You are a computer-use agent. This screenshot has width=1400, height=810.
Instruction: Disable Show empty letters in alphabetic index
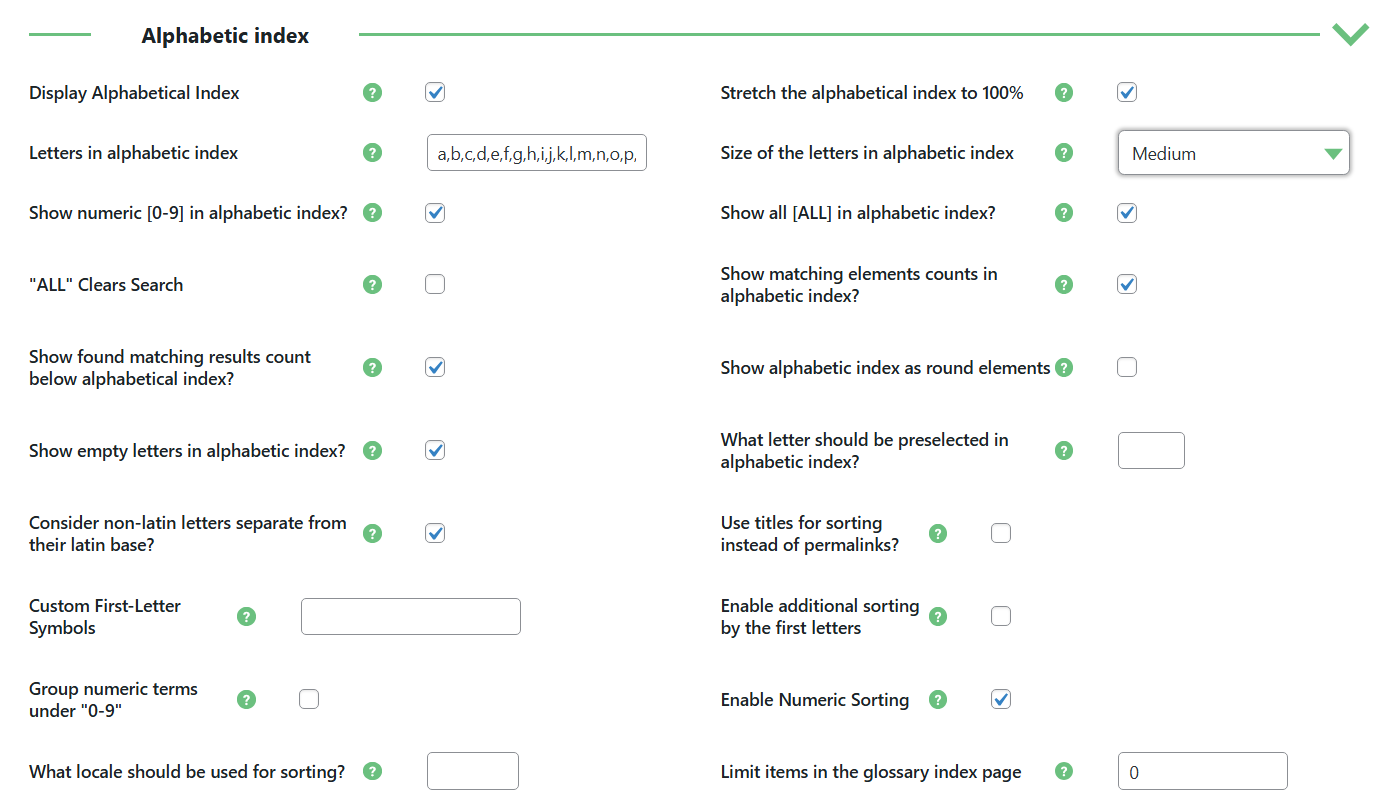[x=435, y=450]
